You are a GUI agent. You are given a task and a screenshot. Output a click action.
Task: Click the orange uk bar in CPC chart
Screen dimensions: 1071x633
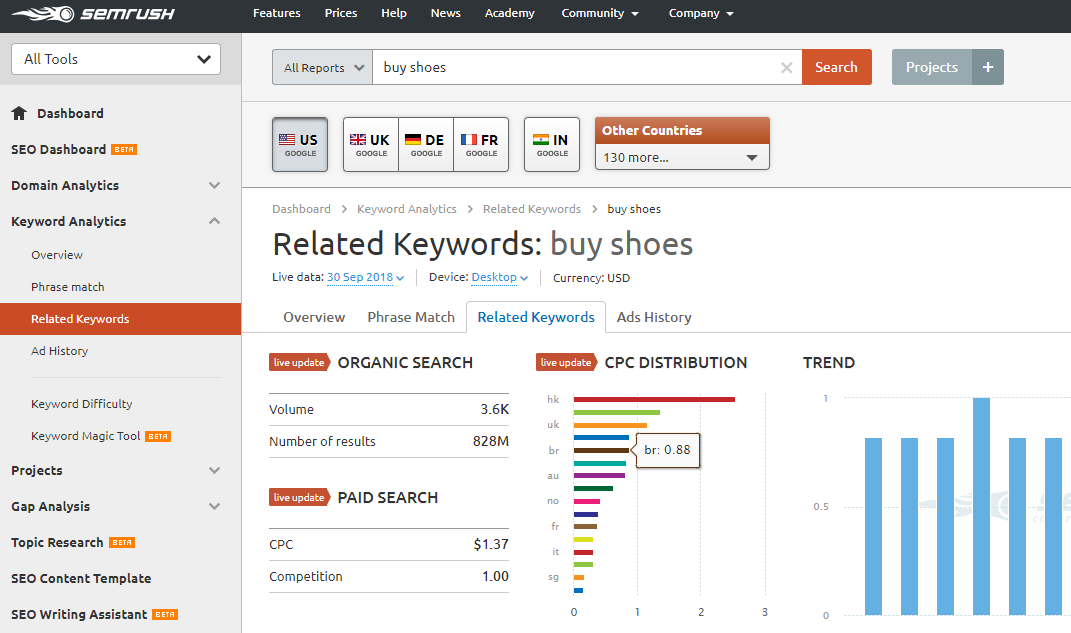pos(610,425)
